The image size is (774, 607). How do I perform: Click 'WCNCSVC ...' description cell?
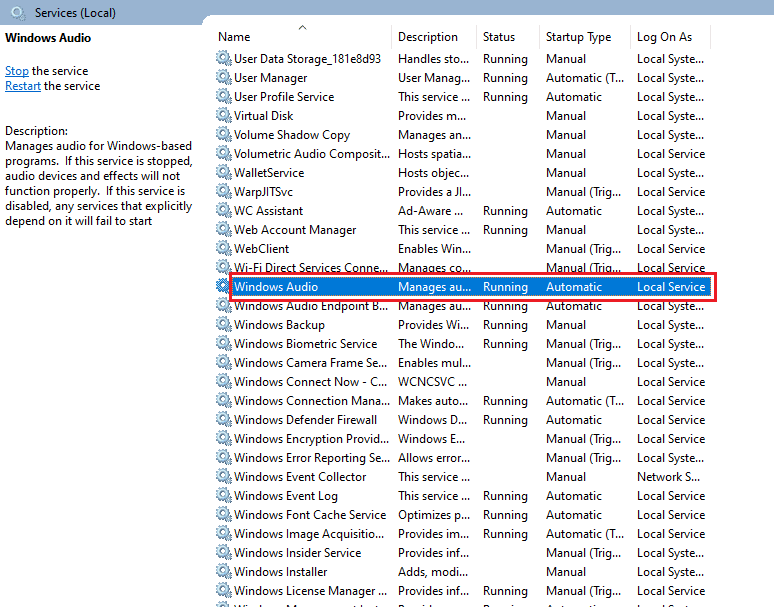point(432,382)
